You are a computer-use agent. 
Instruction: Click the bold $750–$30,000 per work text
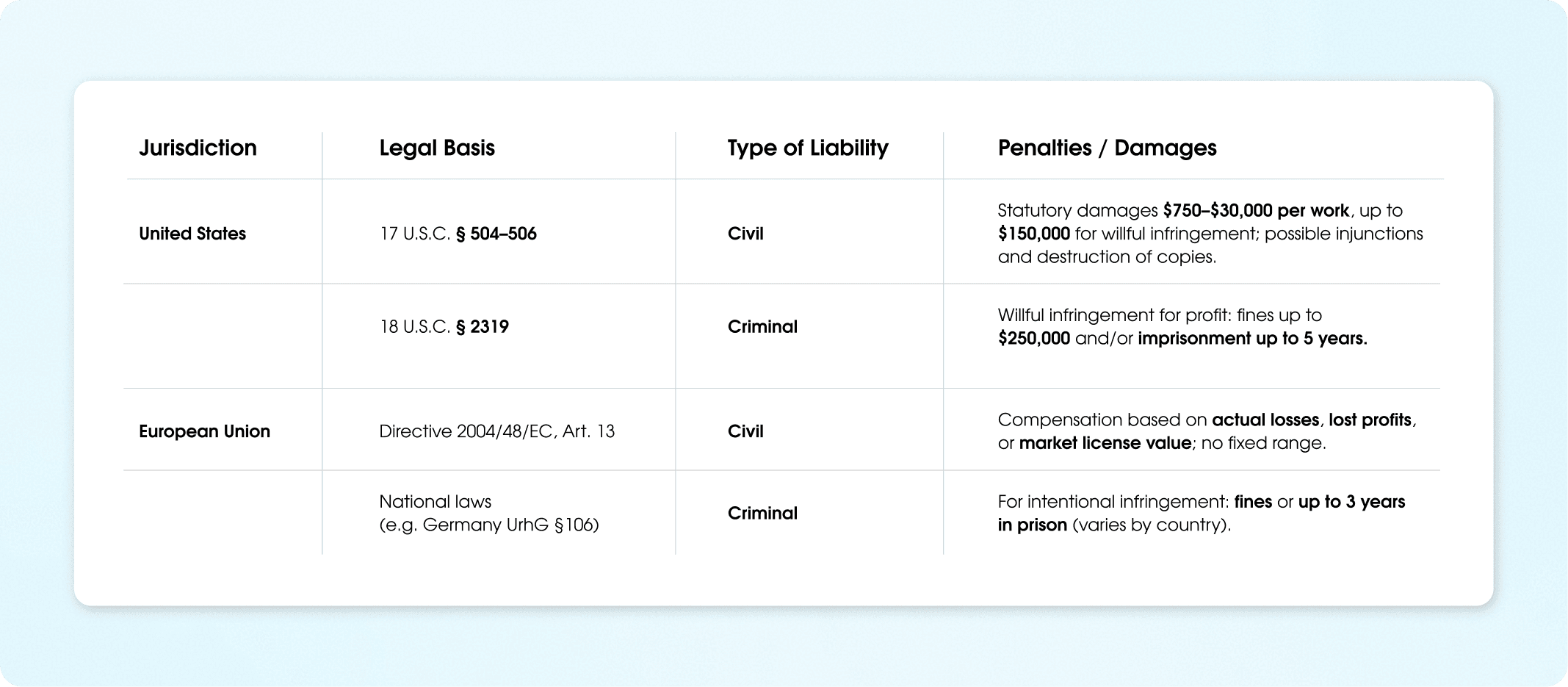(x=1256, y=211)
